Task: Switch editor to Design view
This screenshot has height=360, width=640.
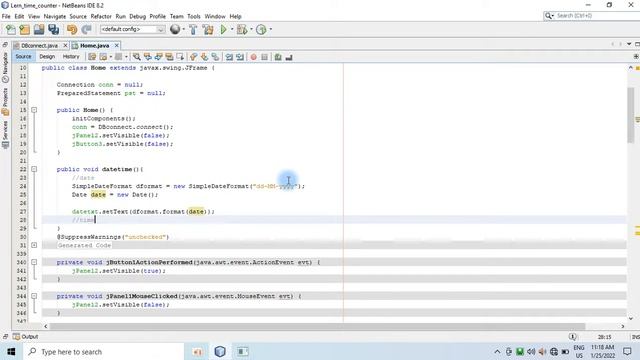Action: point(47,57)
